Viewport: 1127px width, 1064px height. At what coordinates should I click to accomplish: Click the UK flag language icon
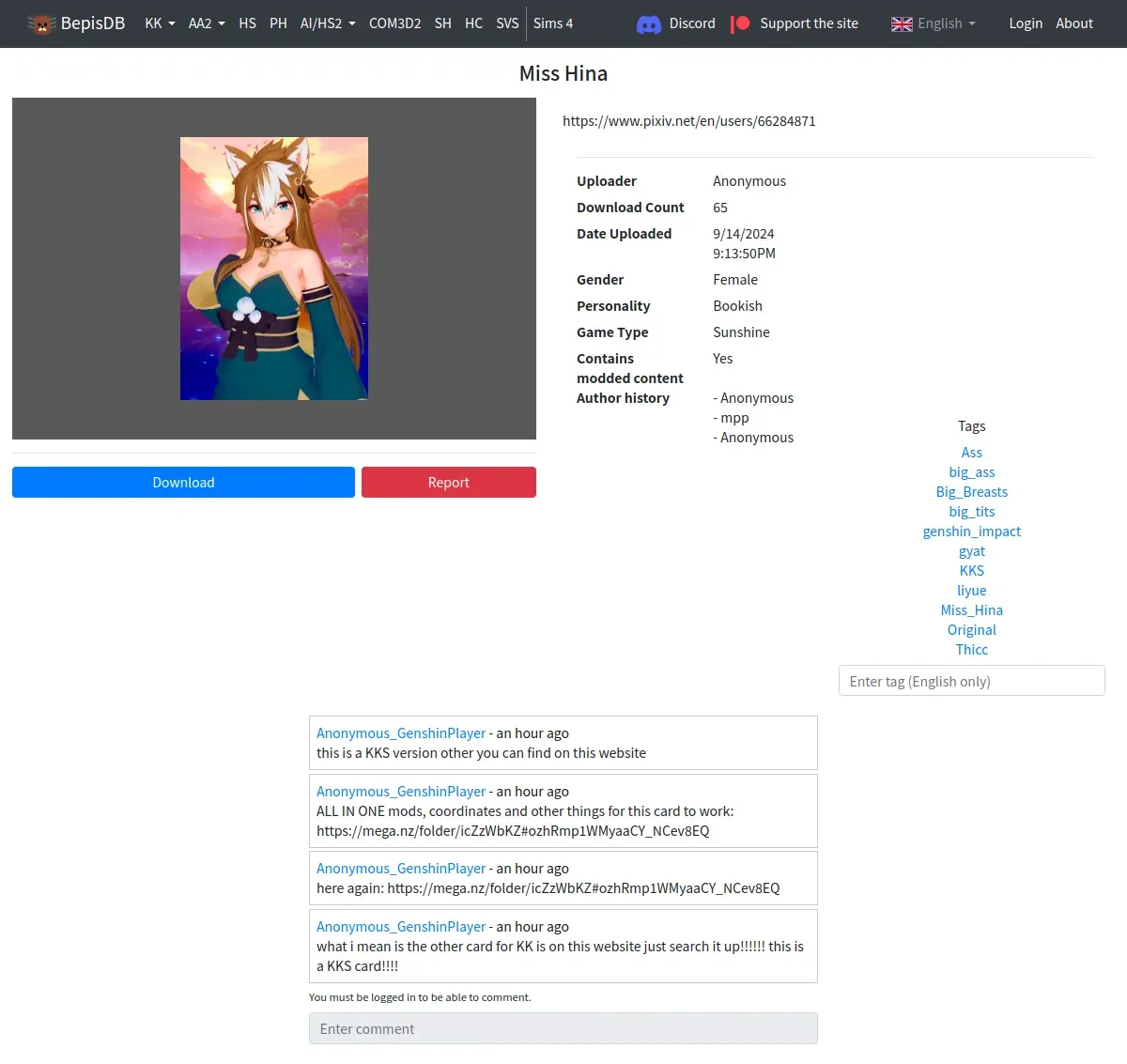coord(902,24)
